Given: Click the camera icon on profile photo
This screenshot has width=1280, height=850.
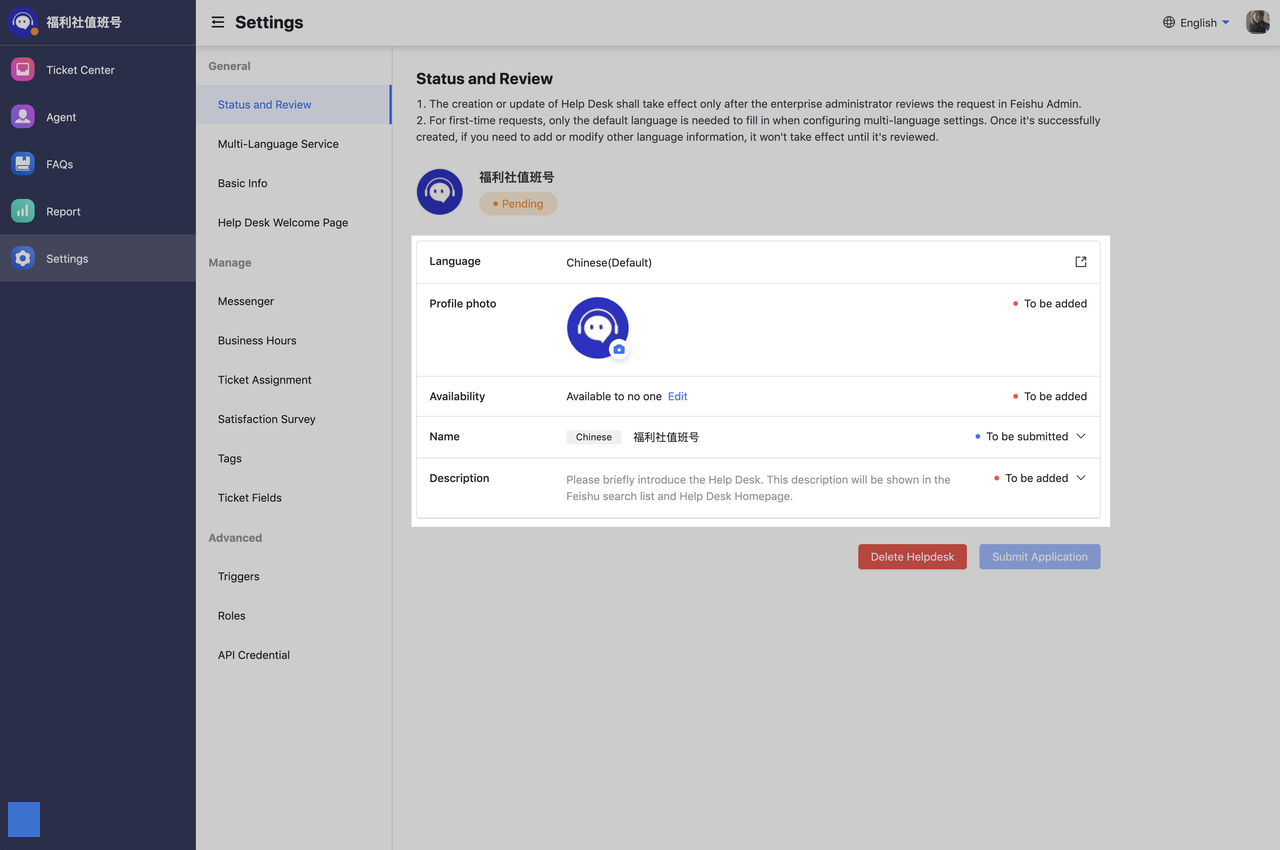Looking at the screenshot, I should (x=618, y=349).
